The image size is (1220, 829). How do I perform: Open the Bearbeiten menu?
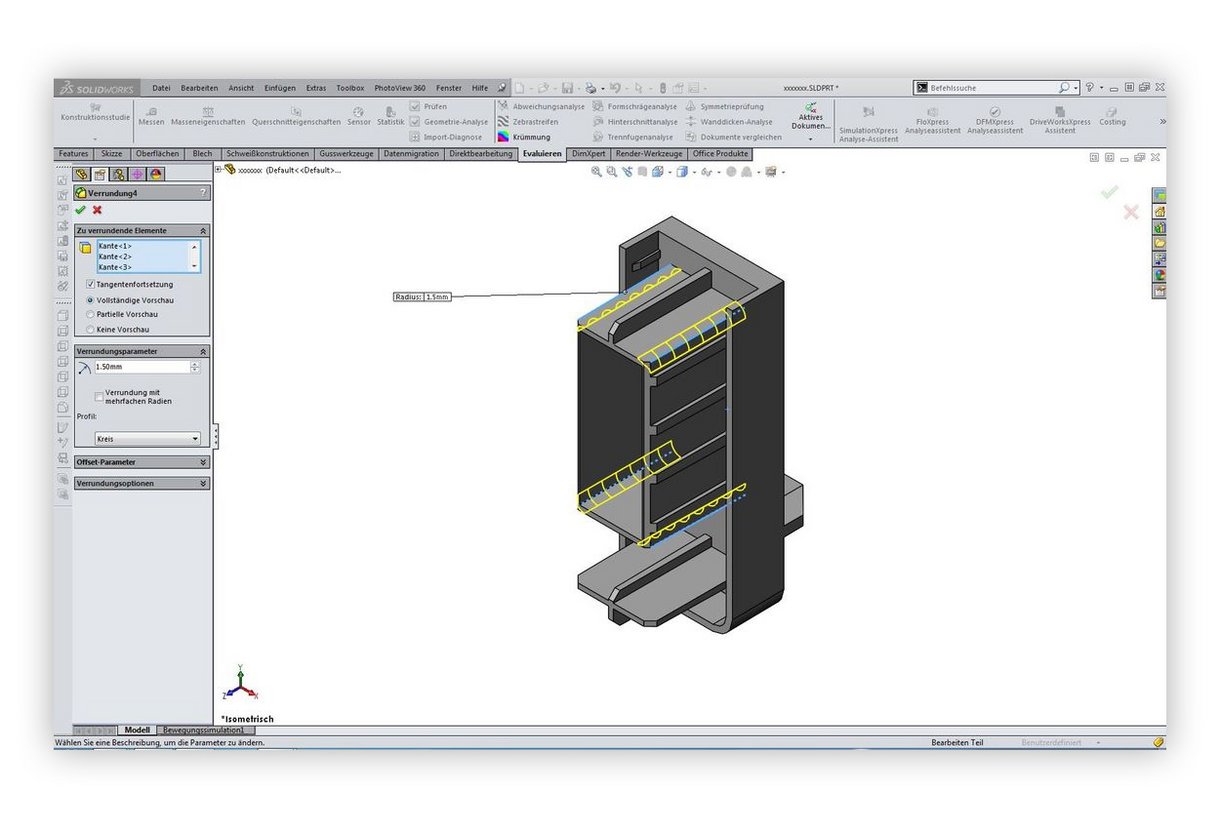[199, 88]
